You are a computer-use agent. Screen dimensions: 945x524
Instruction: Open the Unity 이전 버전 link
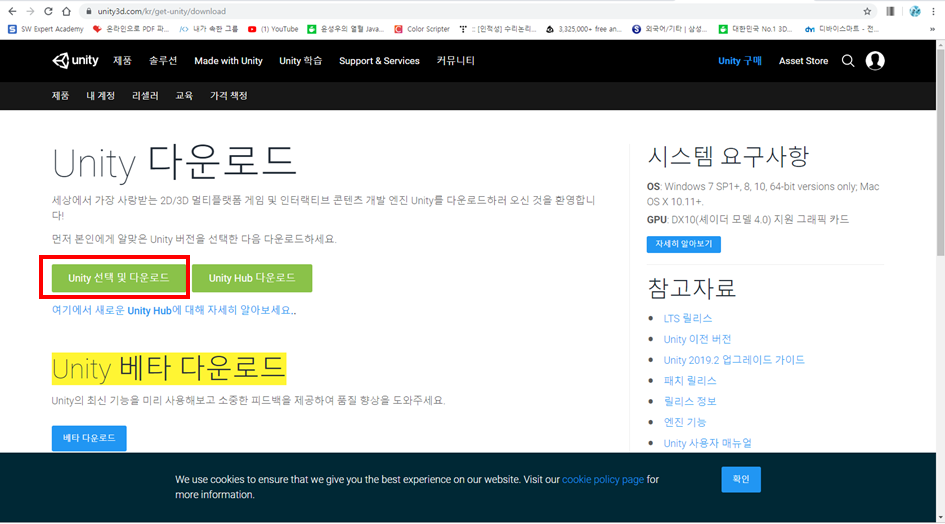click(x=697, y=339)
